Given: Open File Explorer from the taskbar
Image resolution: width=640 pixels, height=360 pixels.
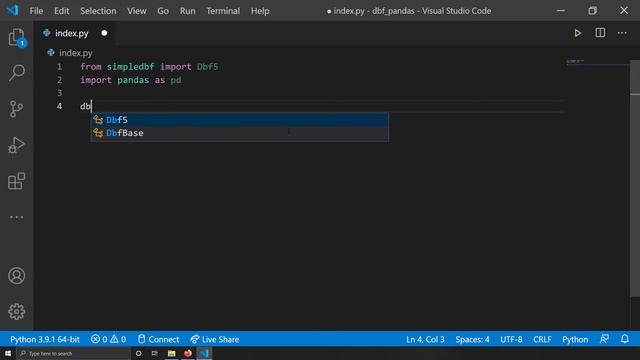Looking at the screenshot, I should (171, 353).
